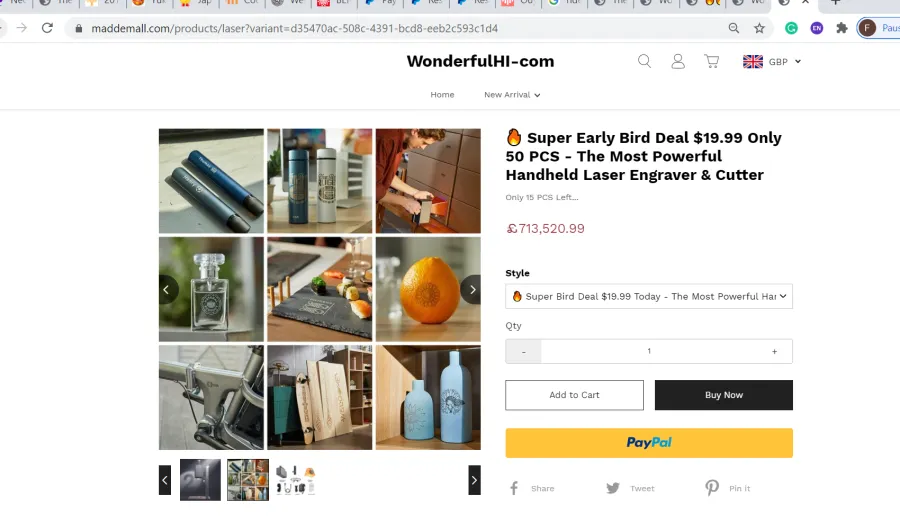Go to Home navigation link

click(442, 95)
